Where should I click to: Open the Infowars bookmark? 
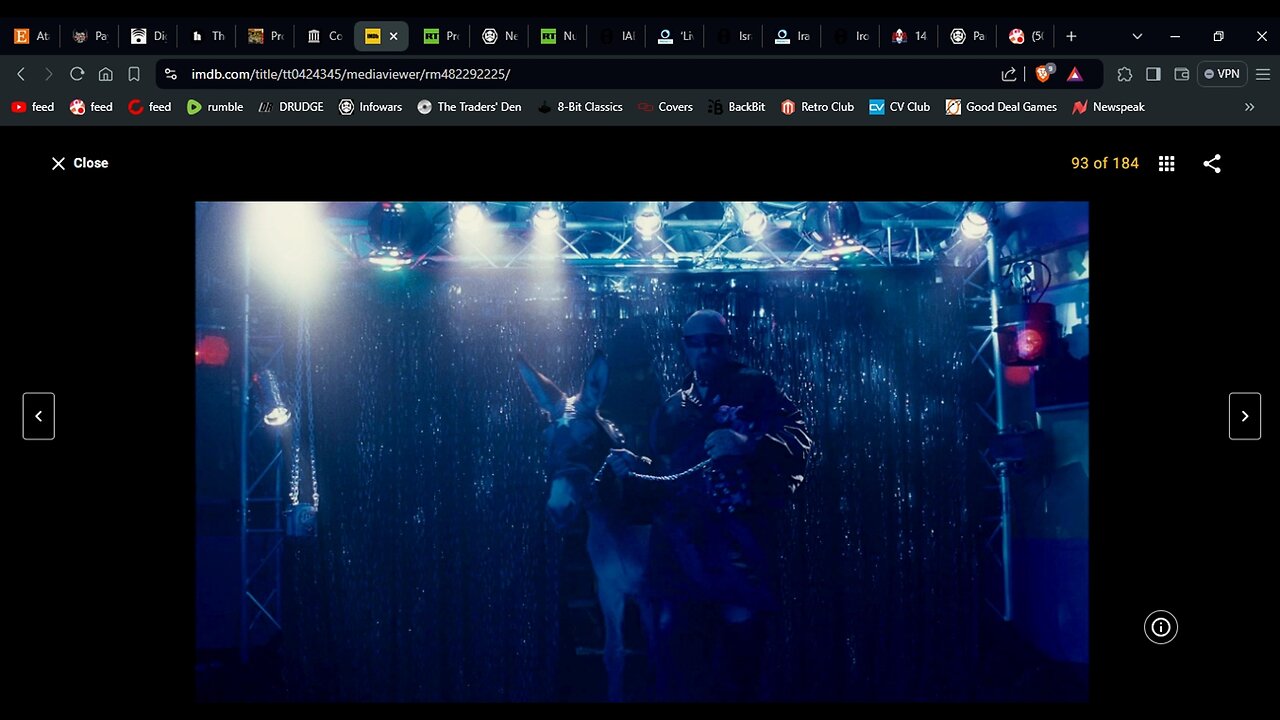click(370, 107)
